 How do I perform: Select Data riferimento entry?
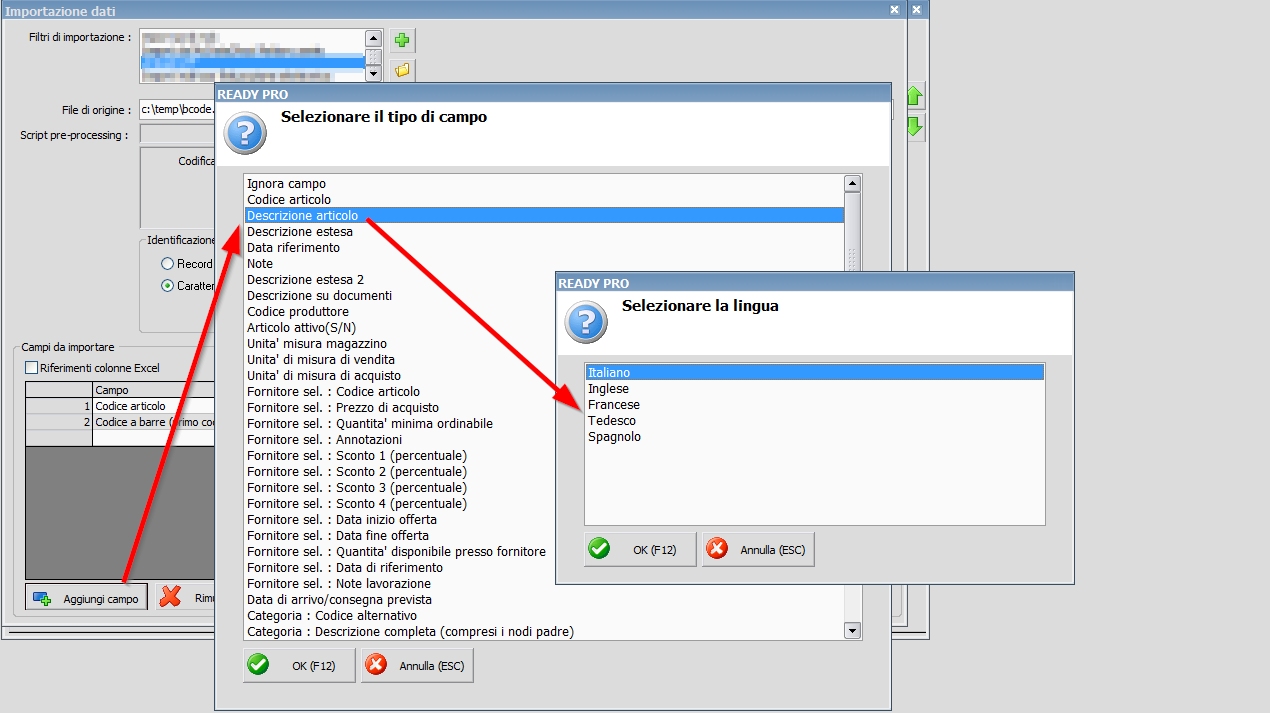[544, 247]
